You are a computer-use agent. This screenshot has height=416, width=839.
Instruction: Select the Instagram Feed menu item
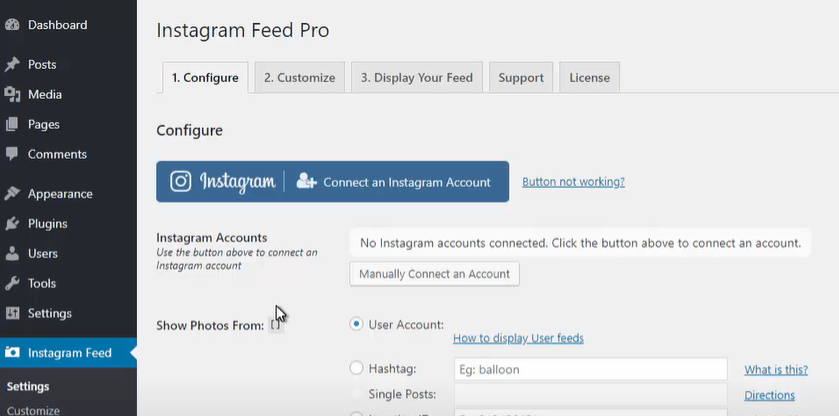coord(68,353)
